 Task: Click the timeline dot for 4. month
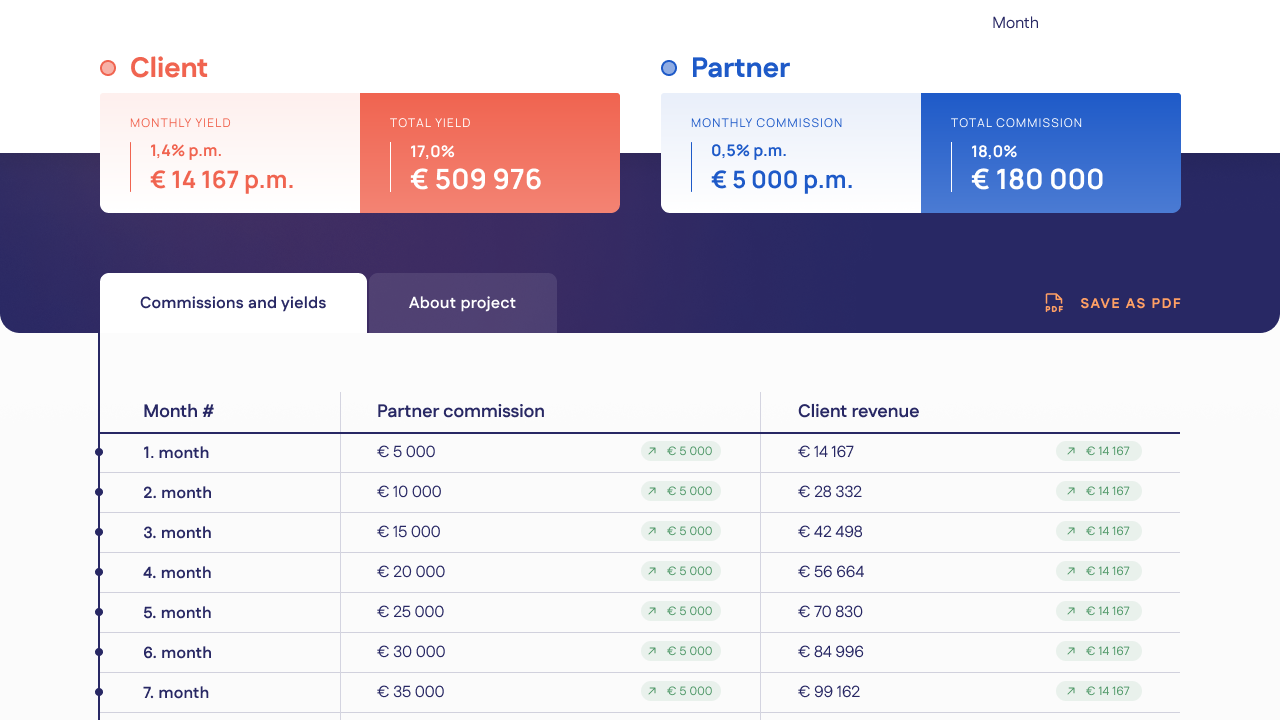99,572
